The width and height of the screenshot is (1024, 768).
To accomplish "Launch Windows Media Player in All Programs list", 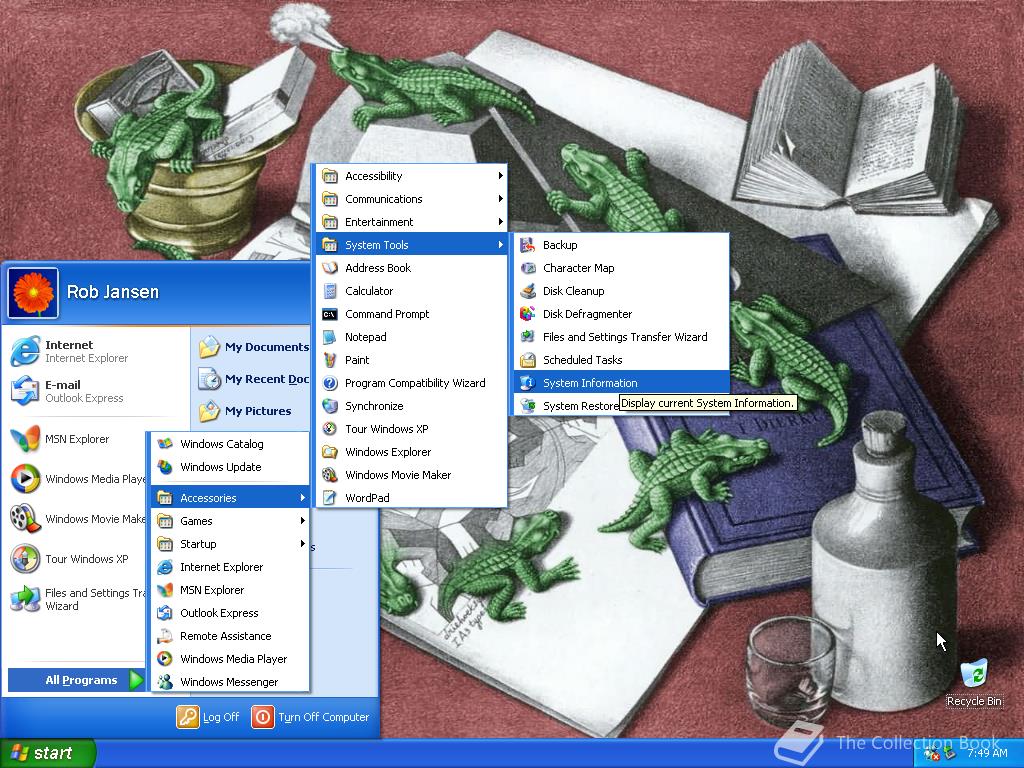I will click(230, 658).
